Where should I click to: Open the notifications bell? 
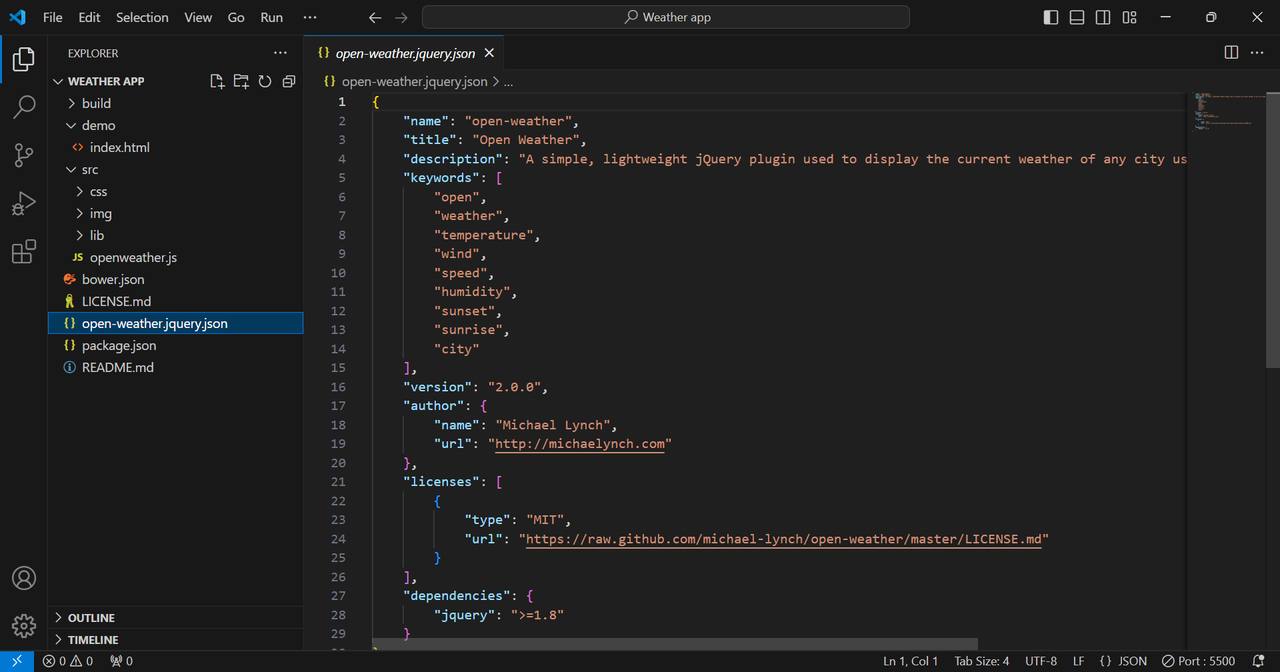(1259, 661)
